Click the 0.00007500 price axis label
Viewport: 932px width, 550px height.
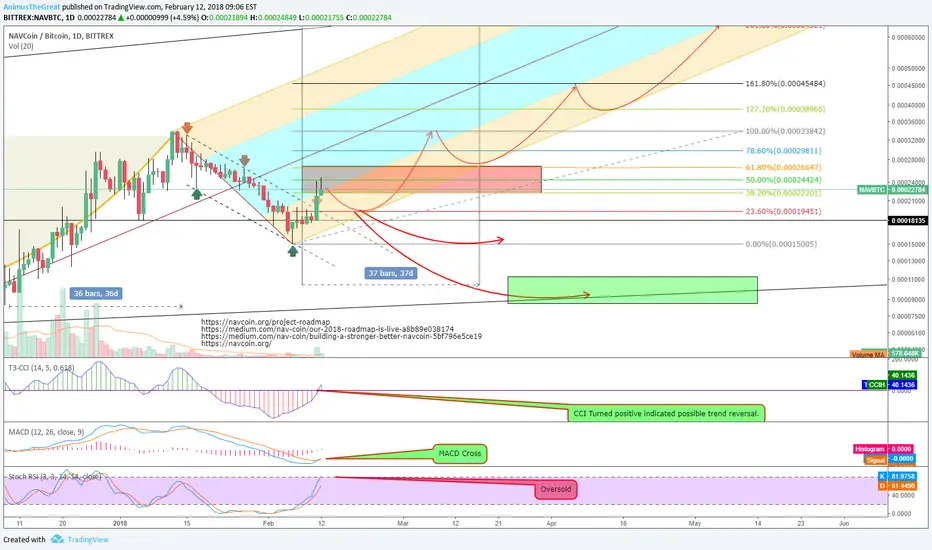click(x=908, y=316)
